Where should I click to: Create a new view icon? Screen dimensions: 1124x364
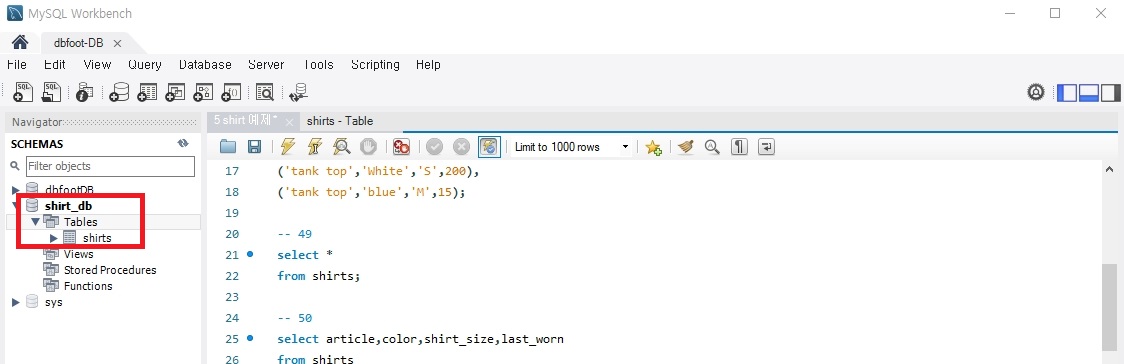click(176, 92)
